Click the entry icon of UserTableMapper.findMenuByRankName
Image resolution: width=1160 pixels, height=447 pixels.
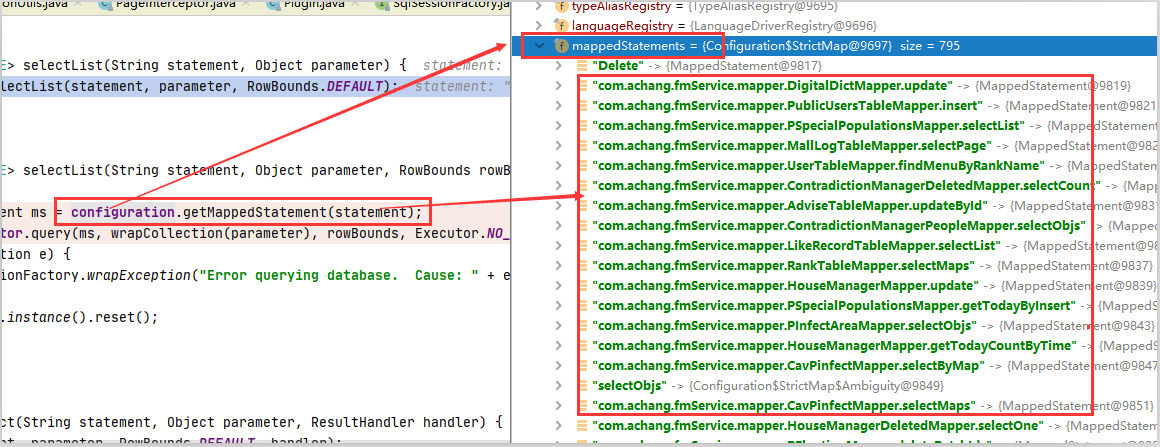584,166
